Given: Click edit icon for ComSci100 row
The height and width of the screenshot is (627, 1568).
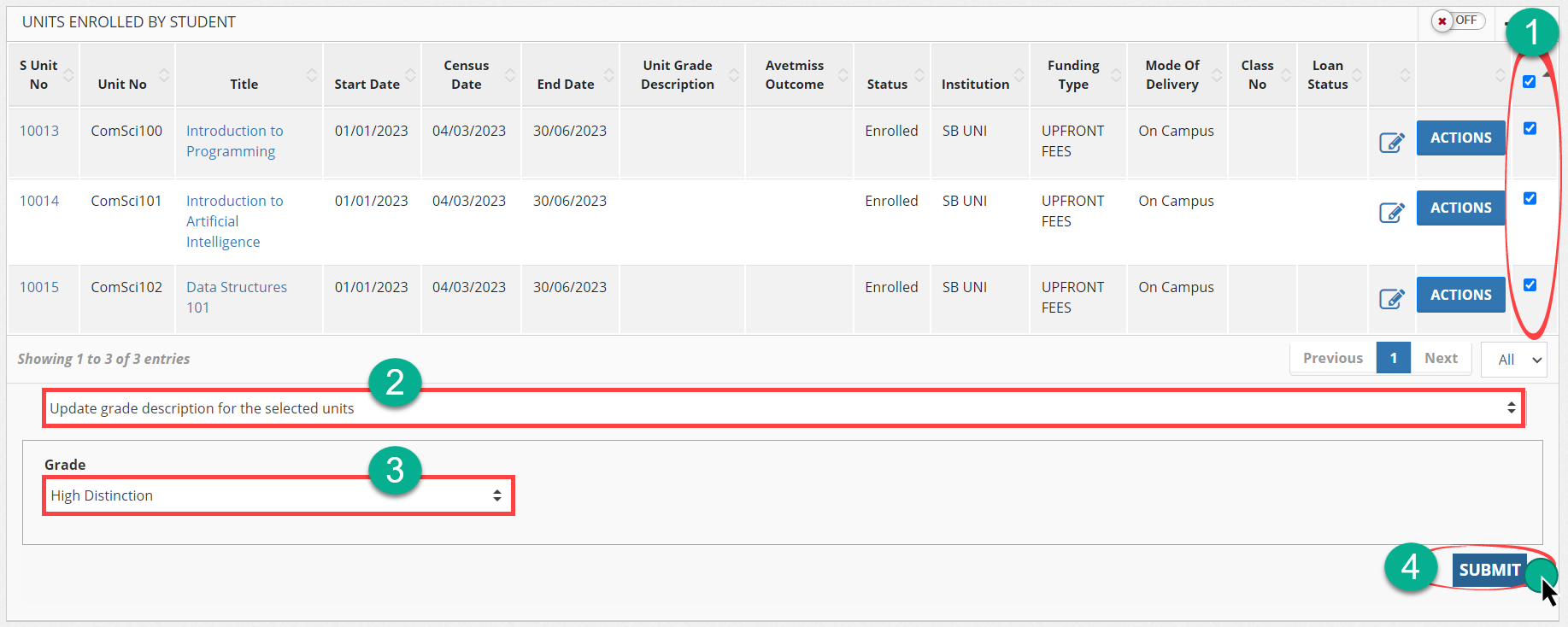Looking at the screenshot, I should pyautogui.click(x=1391, y=142).
